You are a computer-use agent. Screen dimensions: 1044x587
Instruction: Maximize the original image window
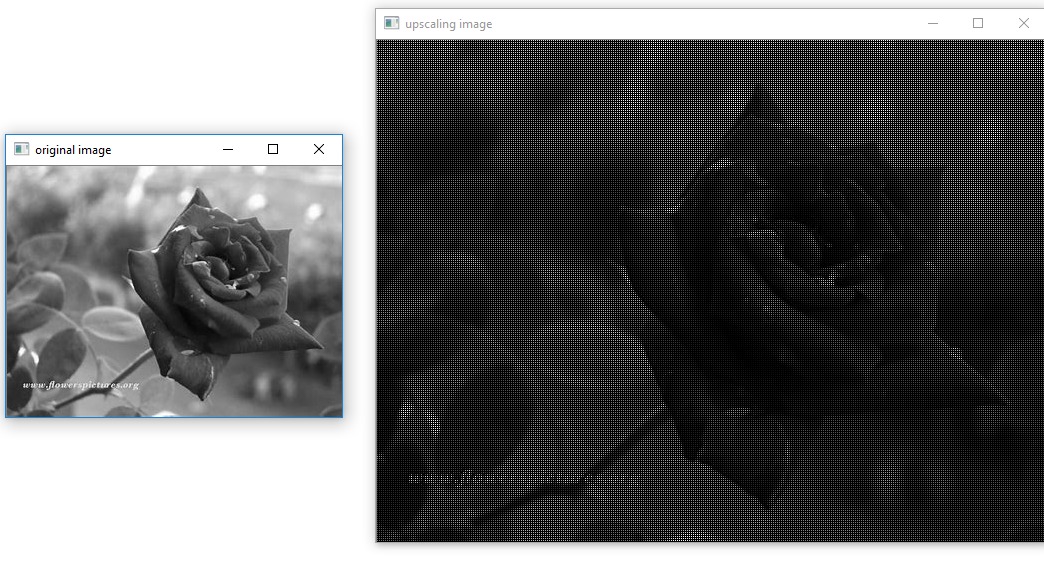(272, 149)
